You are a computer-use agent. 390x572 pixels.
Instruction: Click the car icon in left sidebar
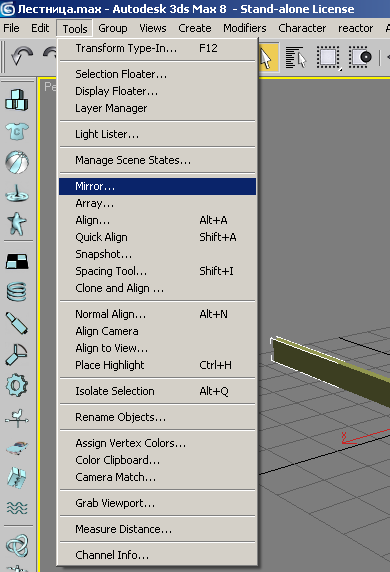(x=17, y=447)
